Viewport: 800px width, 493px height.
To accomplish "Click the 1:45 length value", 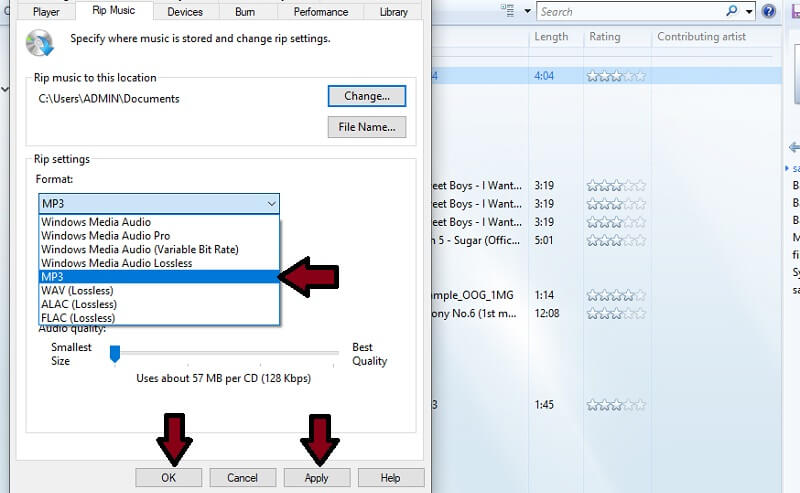I will click(x=544, y=405).
